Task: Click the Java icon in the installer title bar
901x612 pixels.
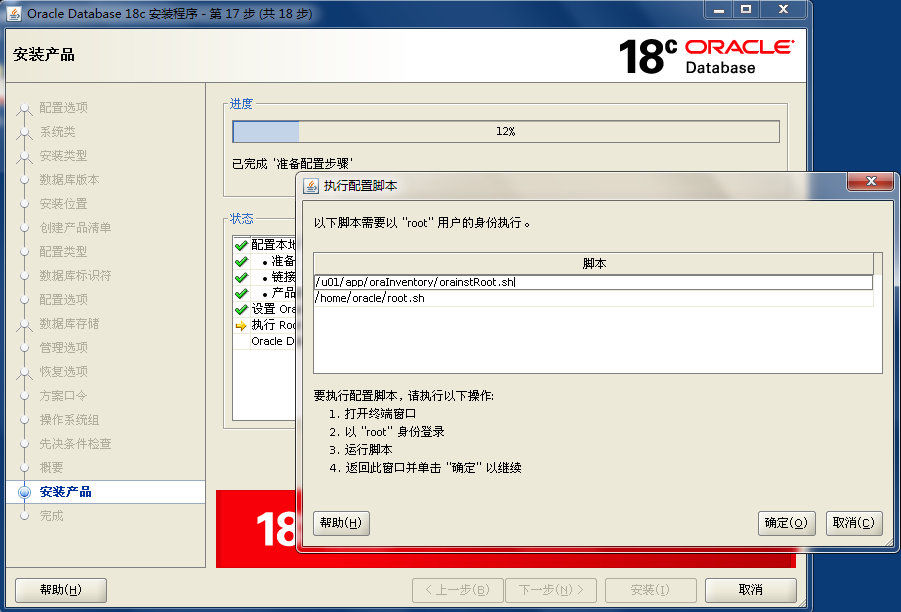Action: click(x=14, y=13)
